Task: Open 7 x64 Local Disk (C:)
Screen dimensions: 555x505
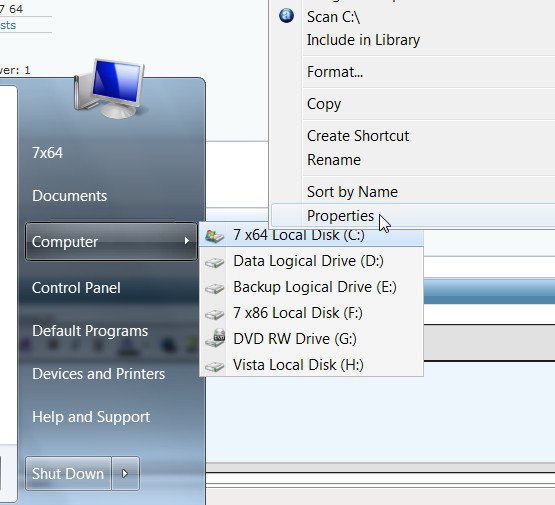Action: (312, 235)
